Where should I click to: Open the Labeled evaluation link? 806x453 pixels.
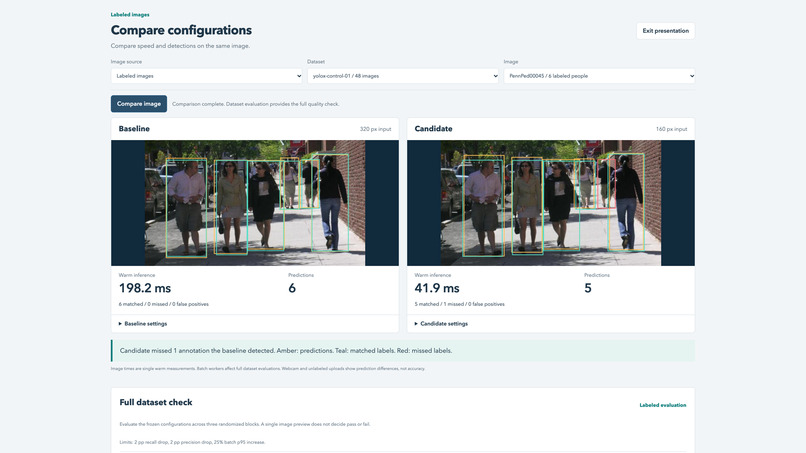(663, 405)
